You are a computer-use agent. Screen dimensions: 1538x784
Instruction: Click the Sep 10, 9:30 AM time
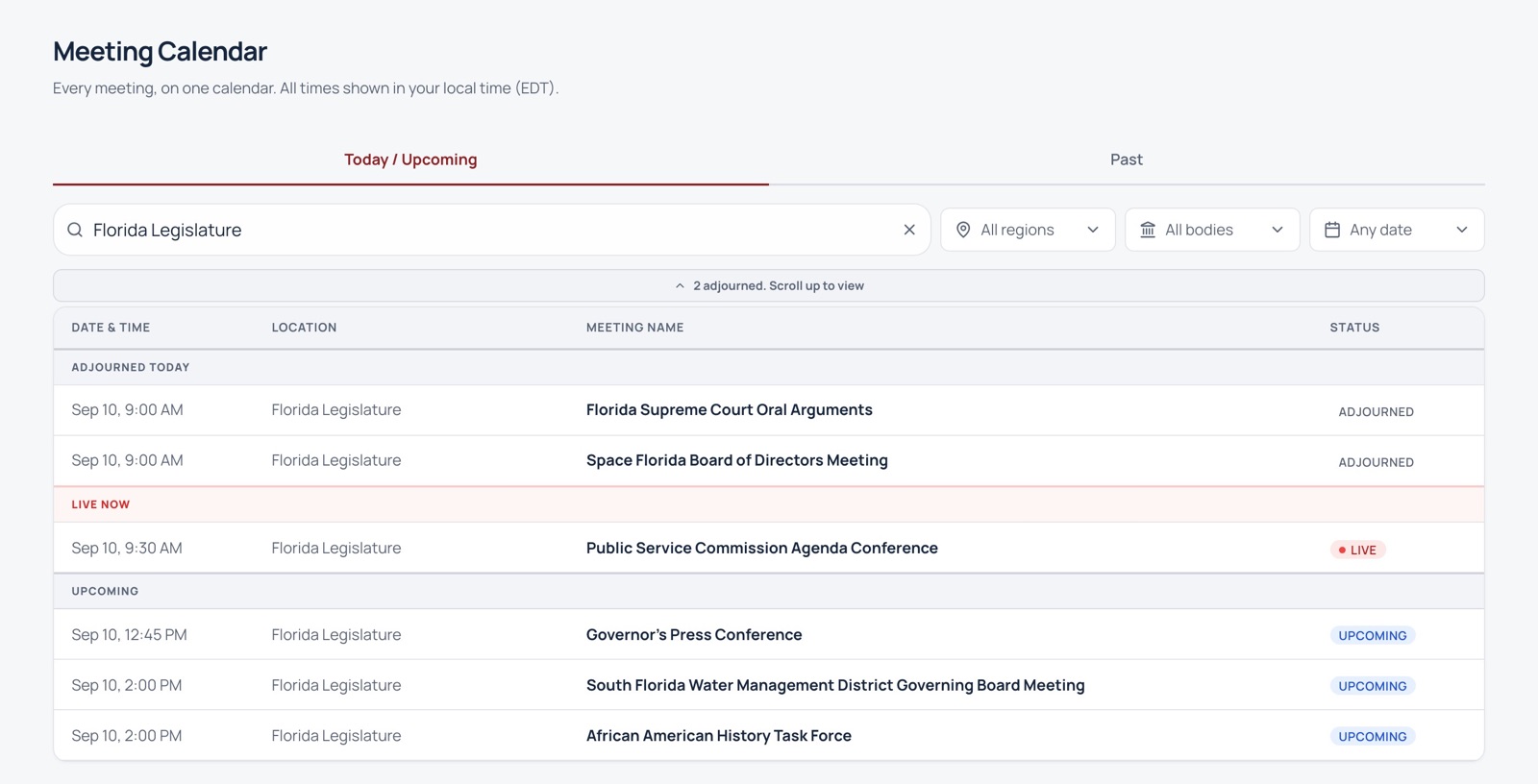127,548
